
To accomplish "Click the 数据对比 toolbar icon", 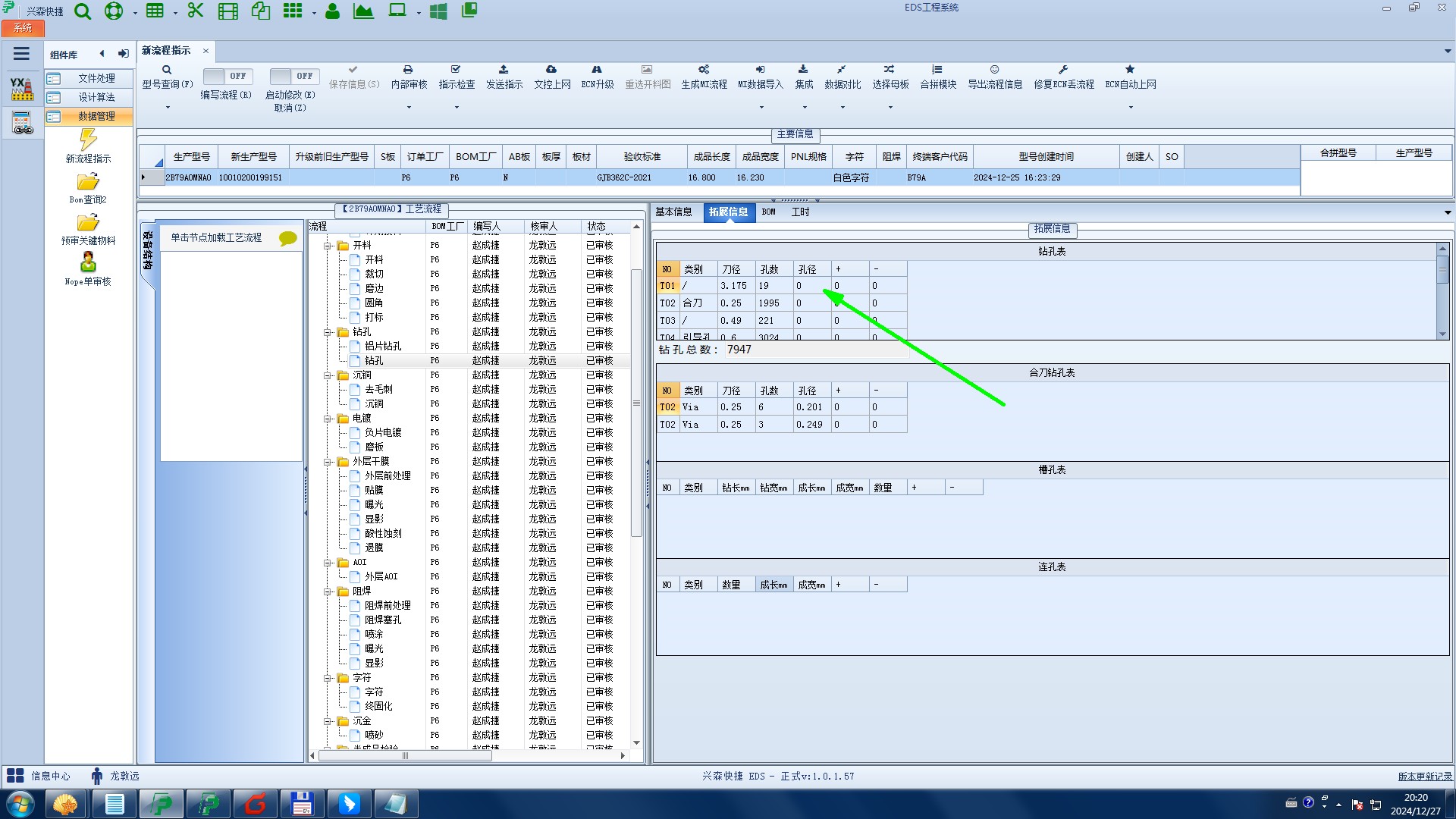I will click(842, 69).
